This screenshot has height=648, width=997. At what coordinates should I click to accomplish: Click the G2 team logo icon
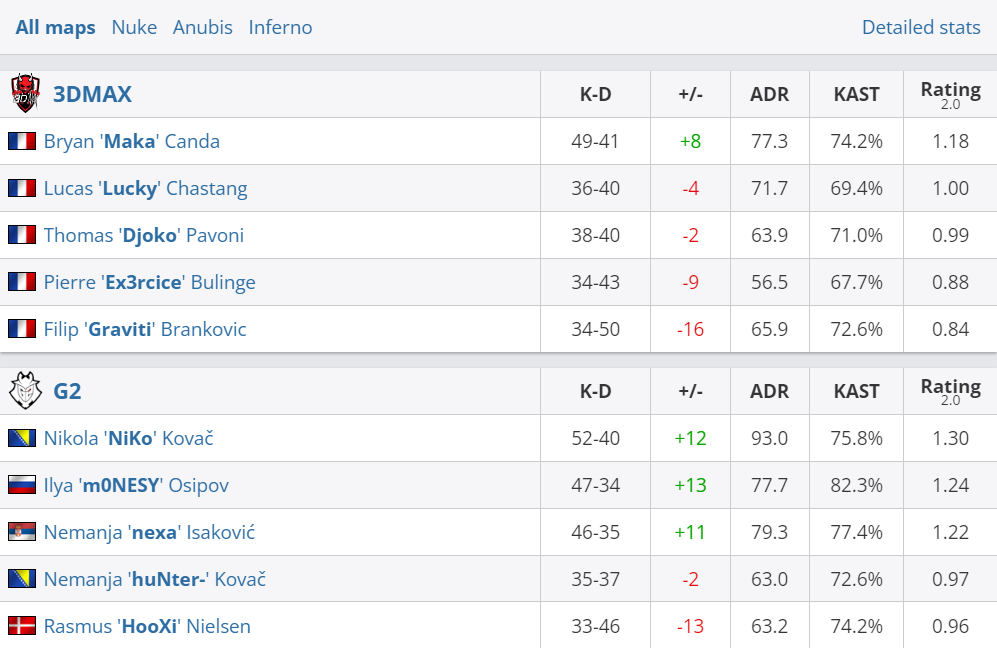click(23, 391)
